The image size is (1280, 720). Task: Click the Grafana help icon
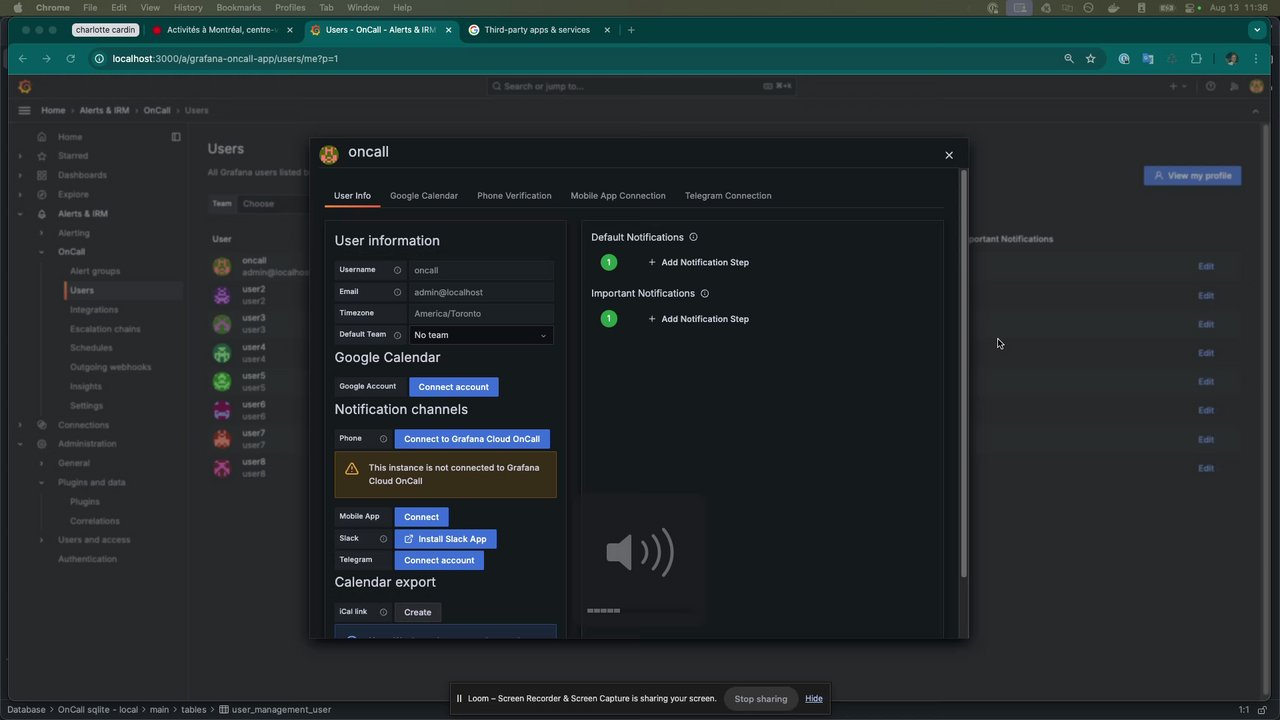[1210, 86]
